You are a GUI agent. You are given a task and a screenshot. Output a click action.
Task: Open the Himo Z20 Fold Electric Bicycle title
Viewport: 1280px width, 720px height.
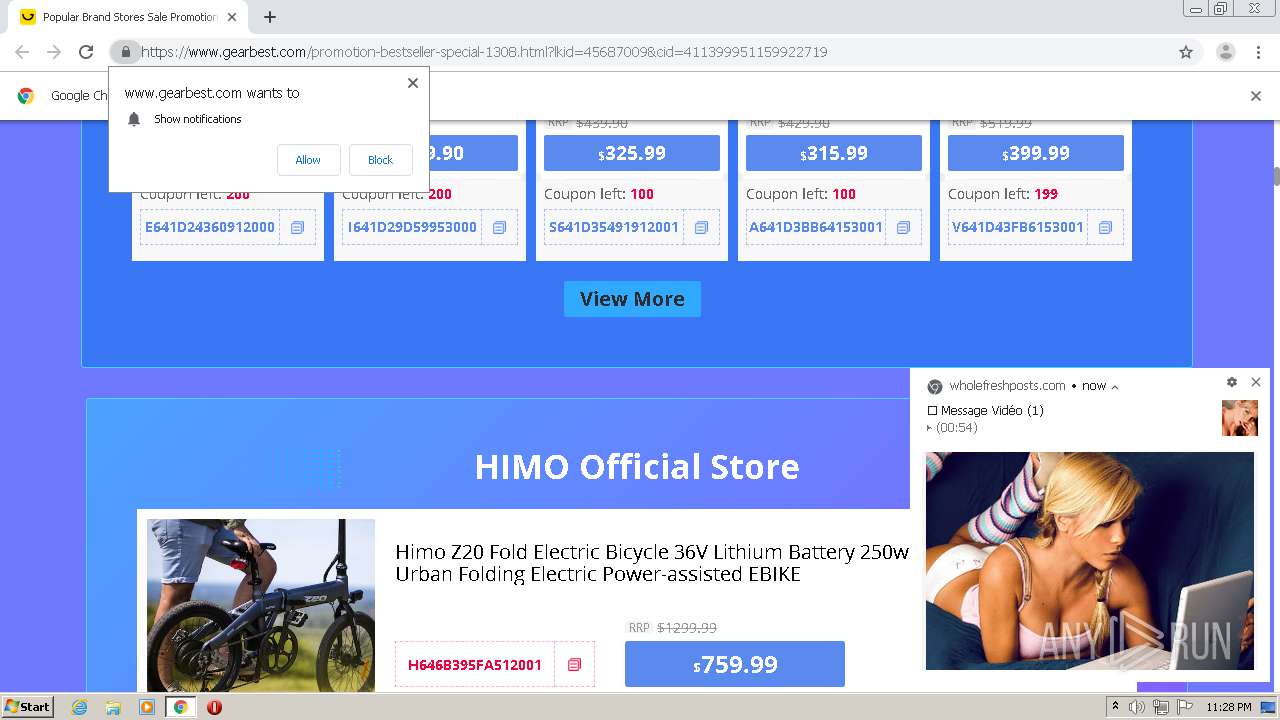click(652, 563)
